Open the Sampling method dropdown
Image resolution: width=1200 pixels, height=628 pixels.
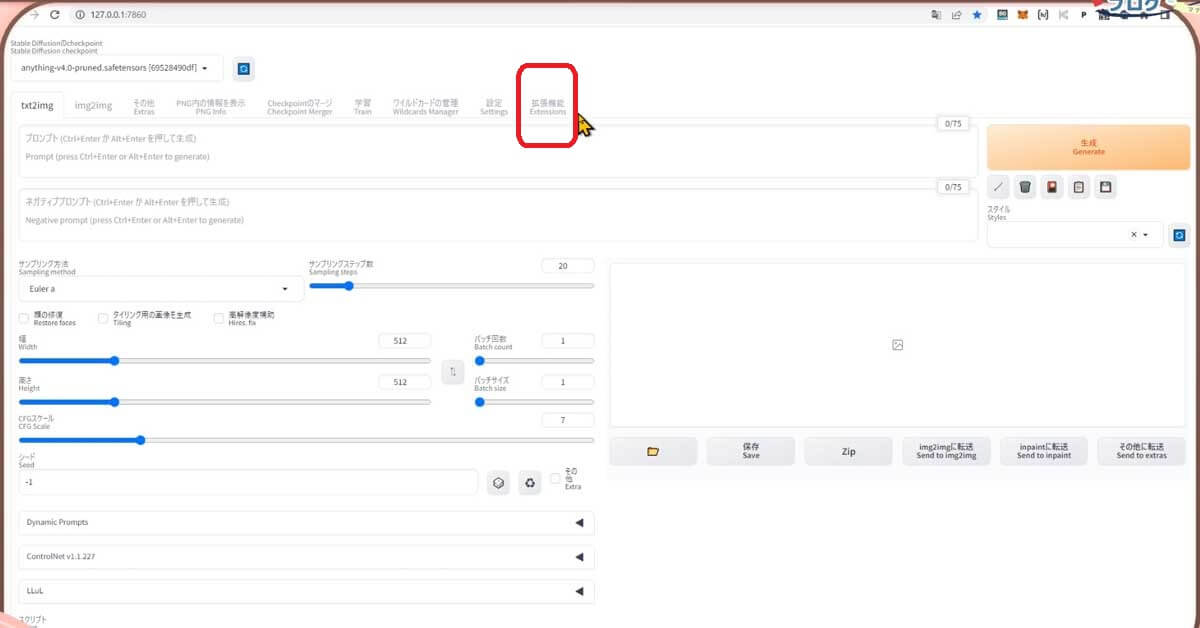(161, 289)
